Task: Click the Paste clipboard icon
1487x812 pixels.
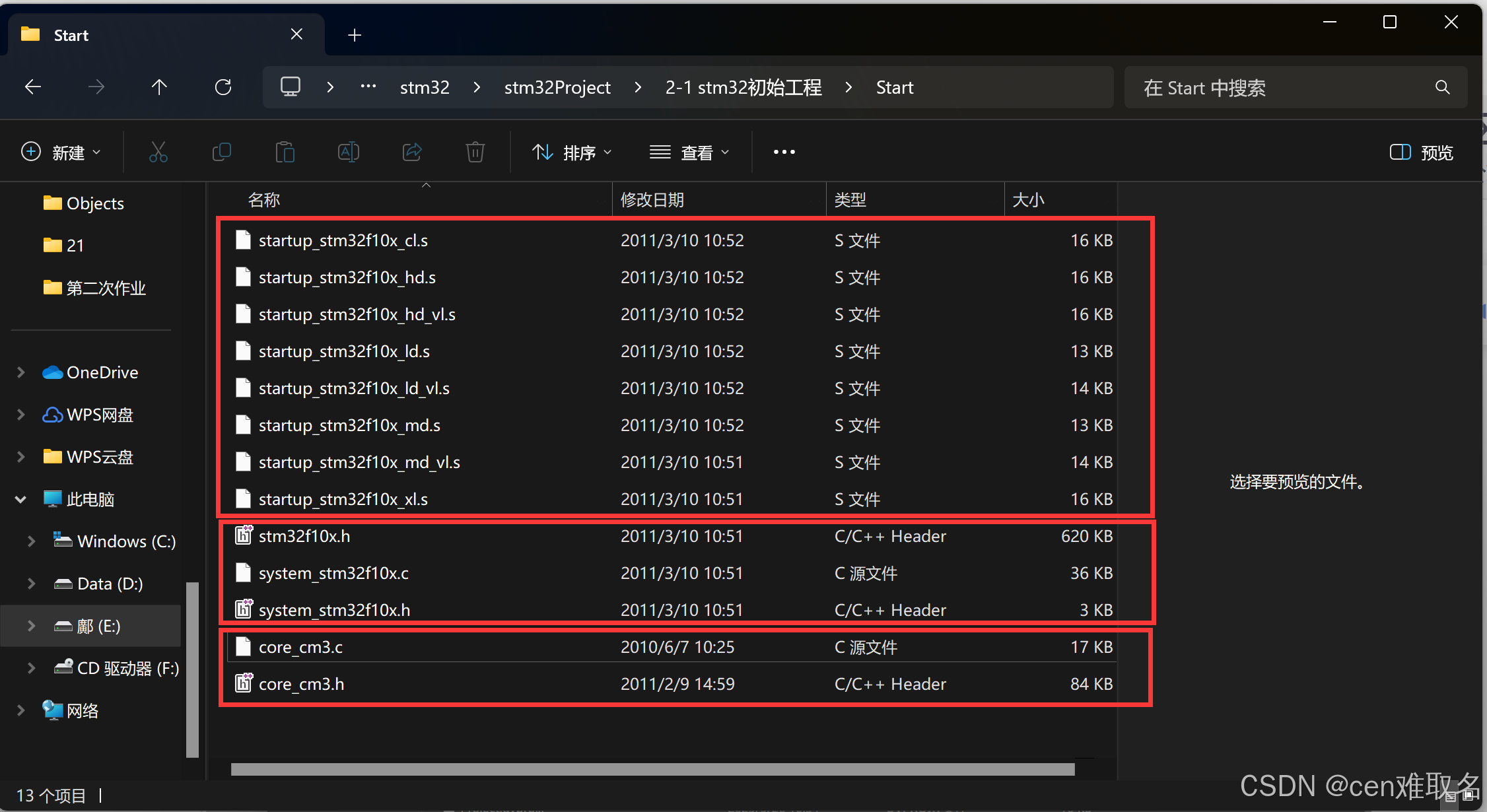Action: 285,152
